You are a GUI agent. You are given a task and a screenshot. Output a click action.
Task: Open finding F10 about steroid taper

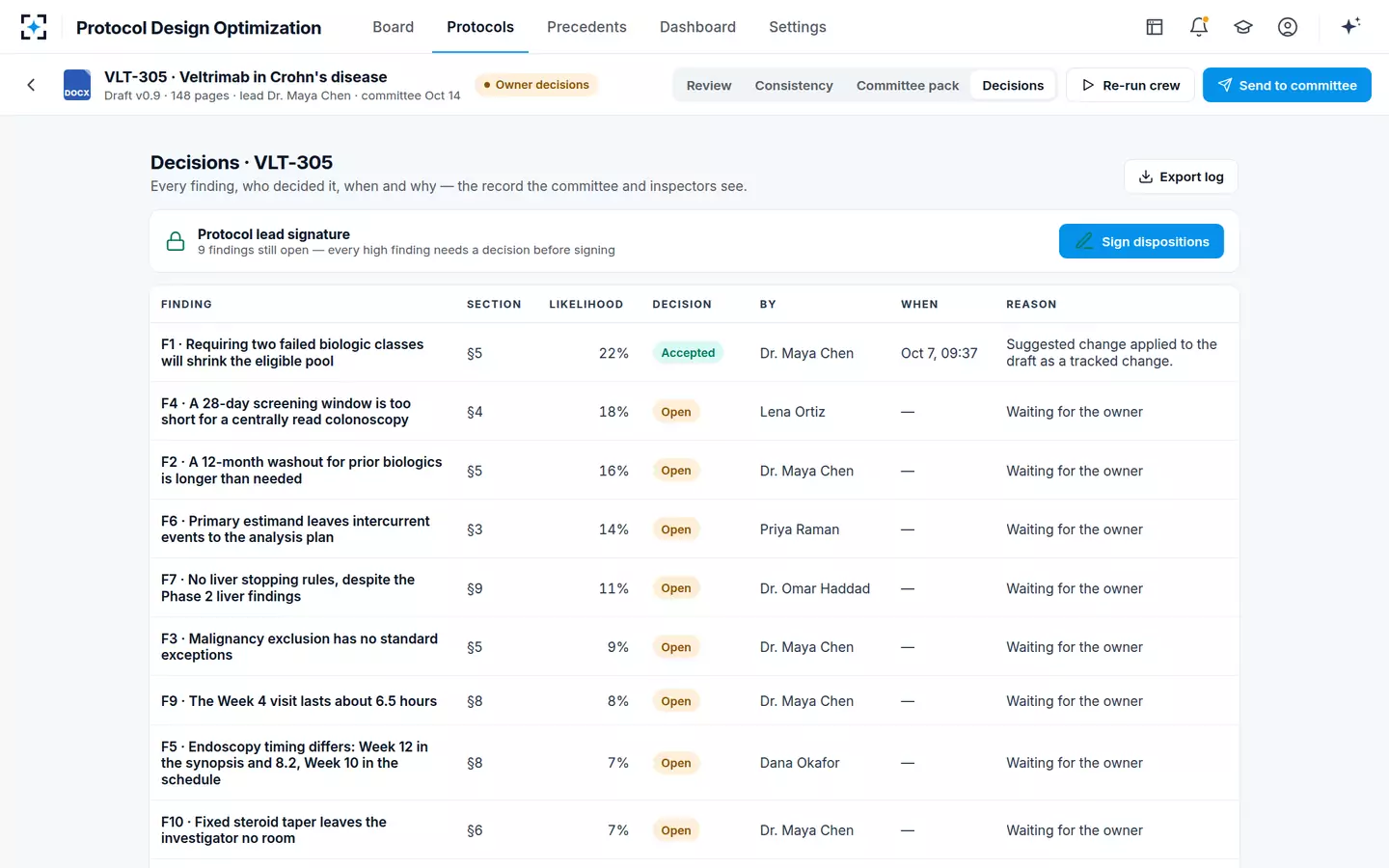[x=274, y=830]
